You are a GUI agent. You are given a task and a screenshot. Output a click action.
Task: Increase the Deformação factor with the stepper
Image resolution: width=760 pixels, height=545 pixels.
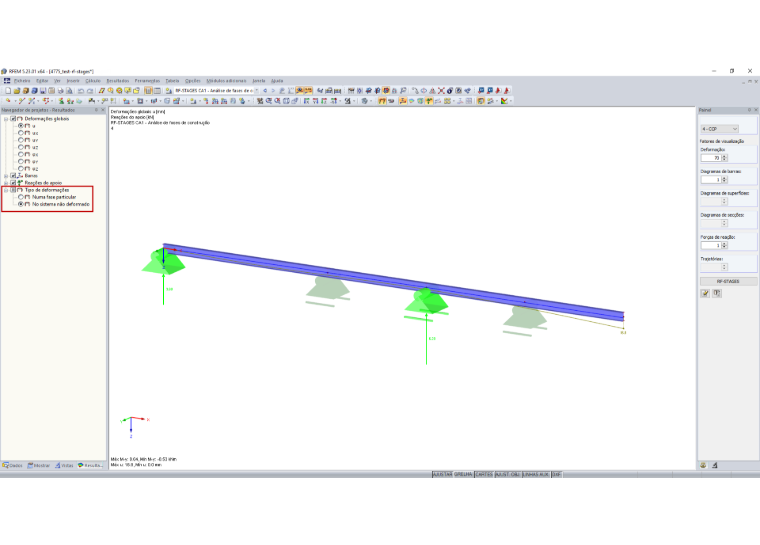point(725,156)
